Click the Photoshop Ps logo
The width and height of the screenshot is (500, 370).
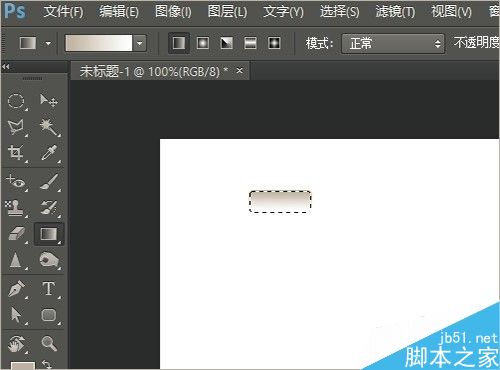point(15,11)
